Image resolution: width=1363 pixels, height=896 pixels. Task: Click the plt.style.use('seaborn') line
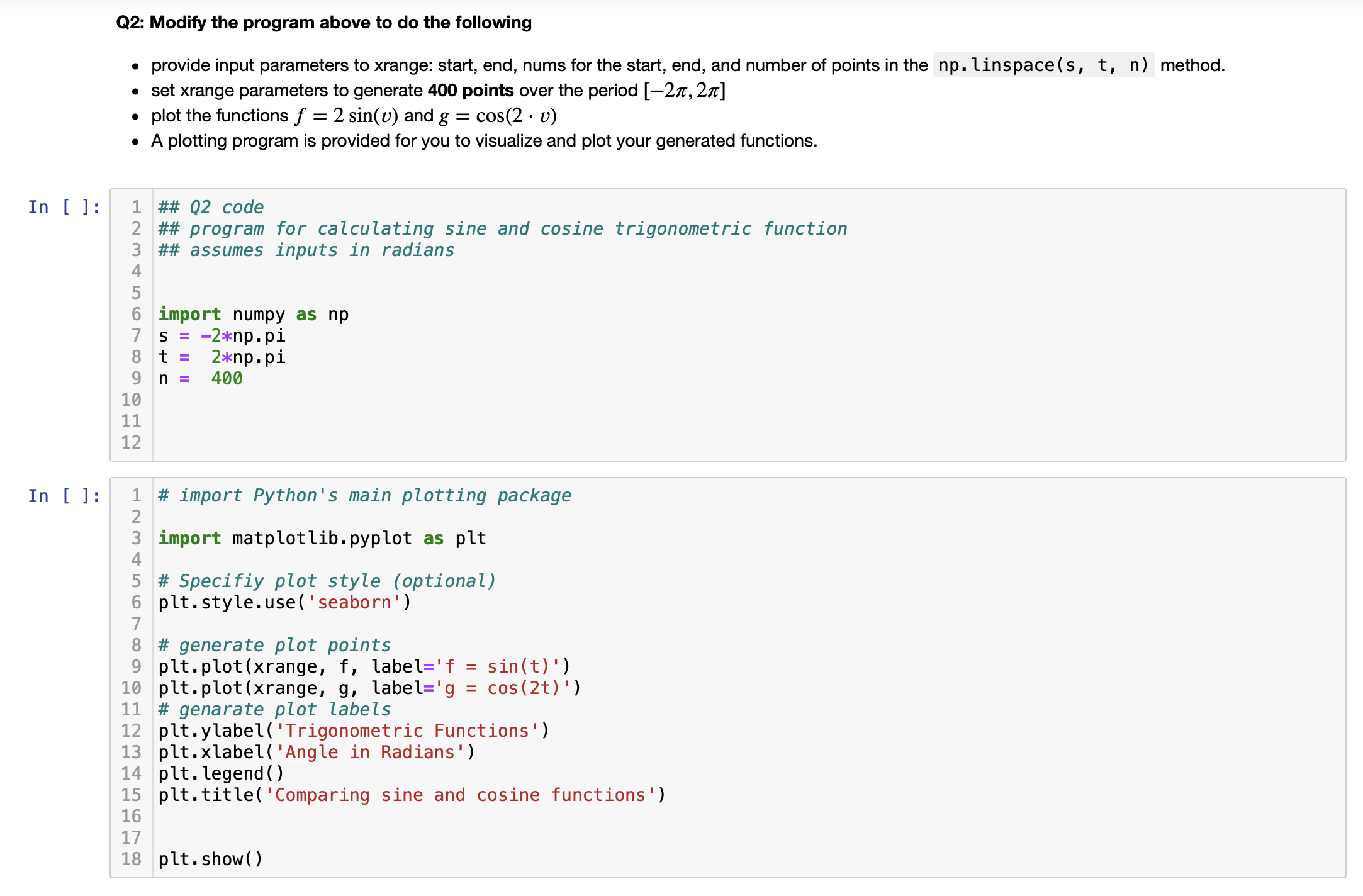284,602
